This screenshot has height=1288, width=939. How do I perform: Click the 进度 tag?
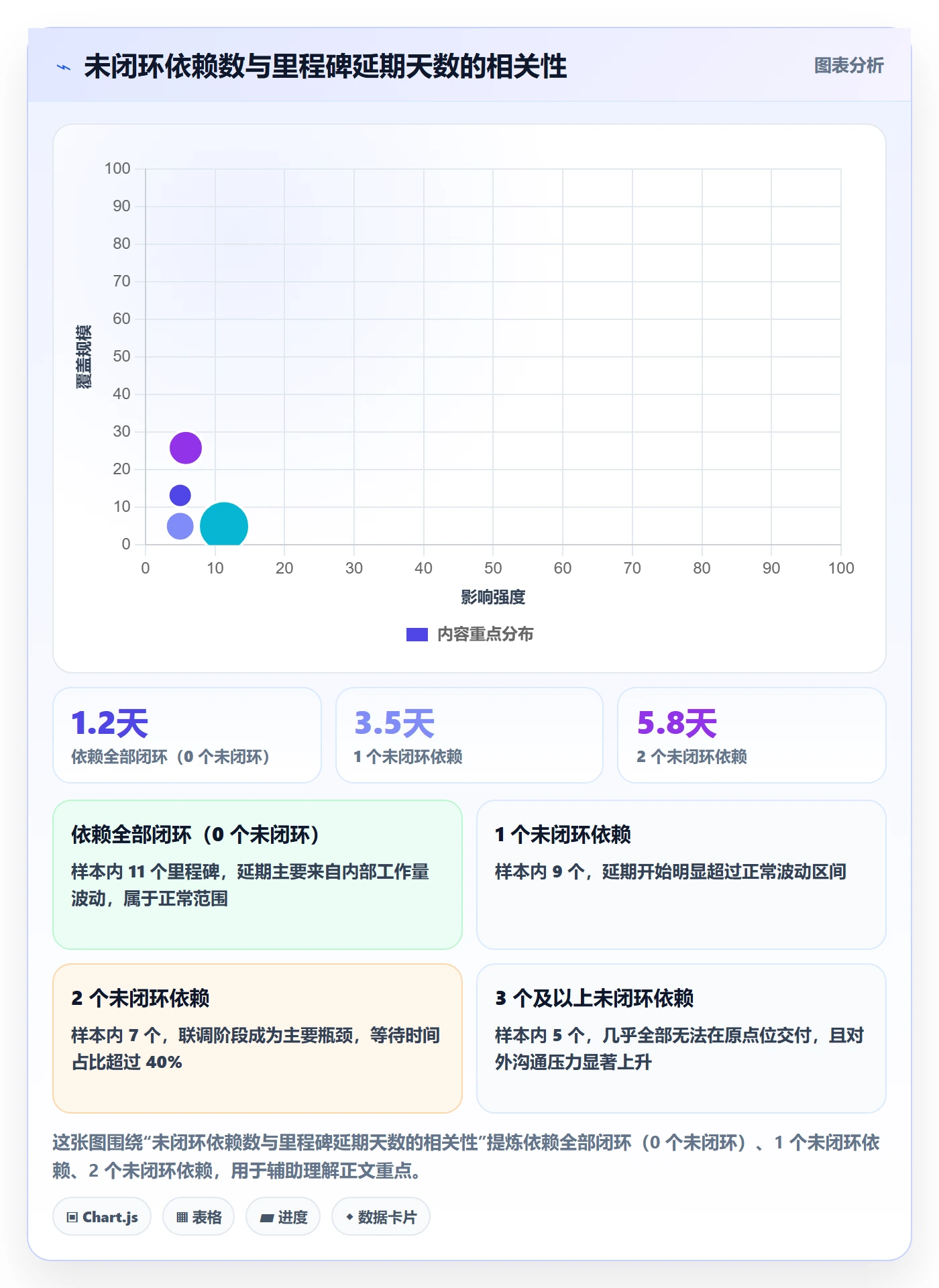(x=283, y=1217)
